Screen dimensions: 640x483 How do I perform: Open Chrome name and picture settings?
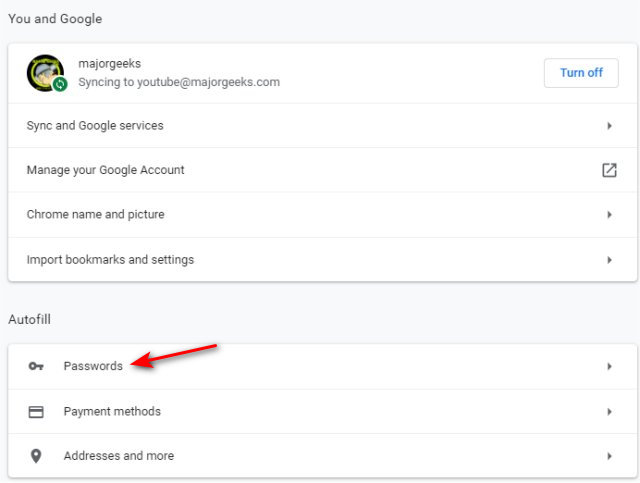pos(322,215)
